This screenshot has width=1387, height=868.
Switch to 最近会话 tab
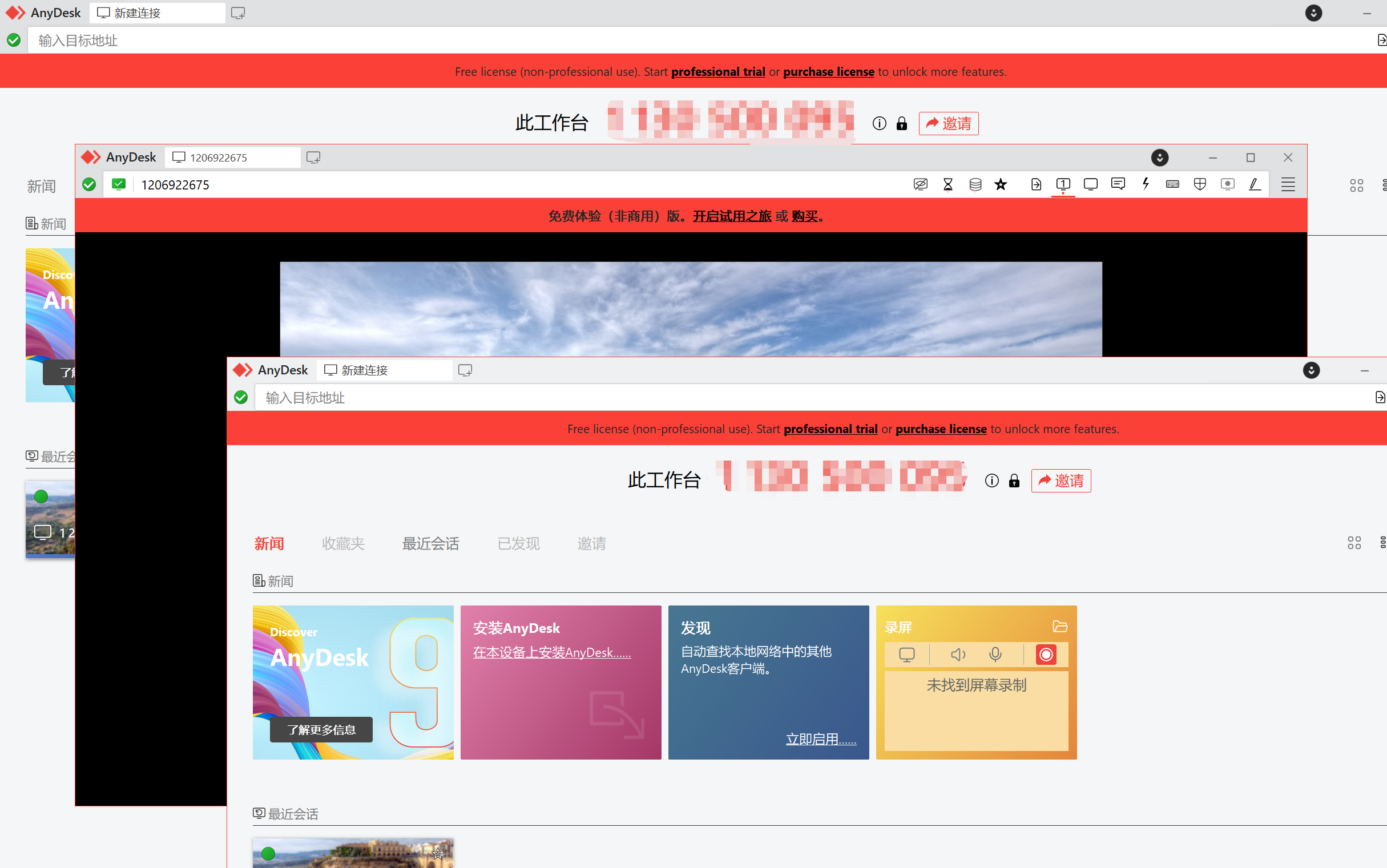[430, 543]
